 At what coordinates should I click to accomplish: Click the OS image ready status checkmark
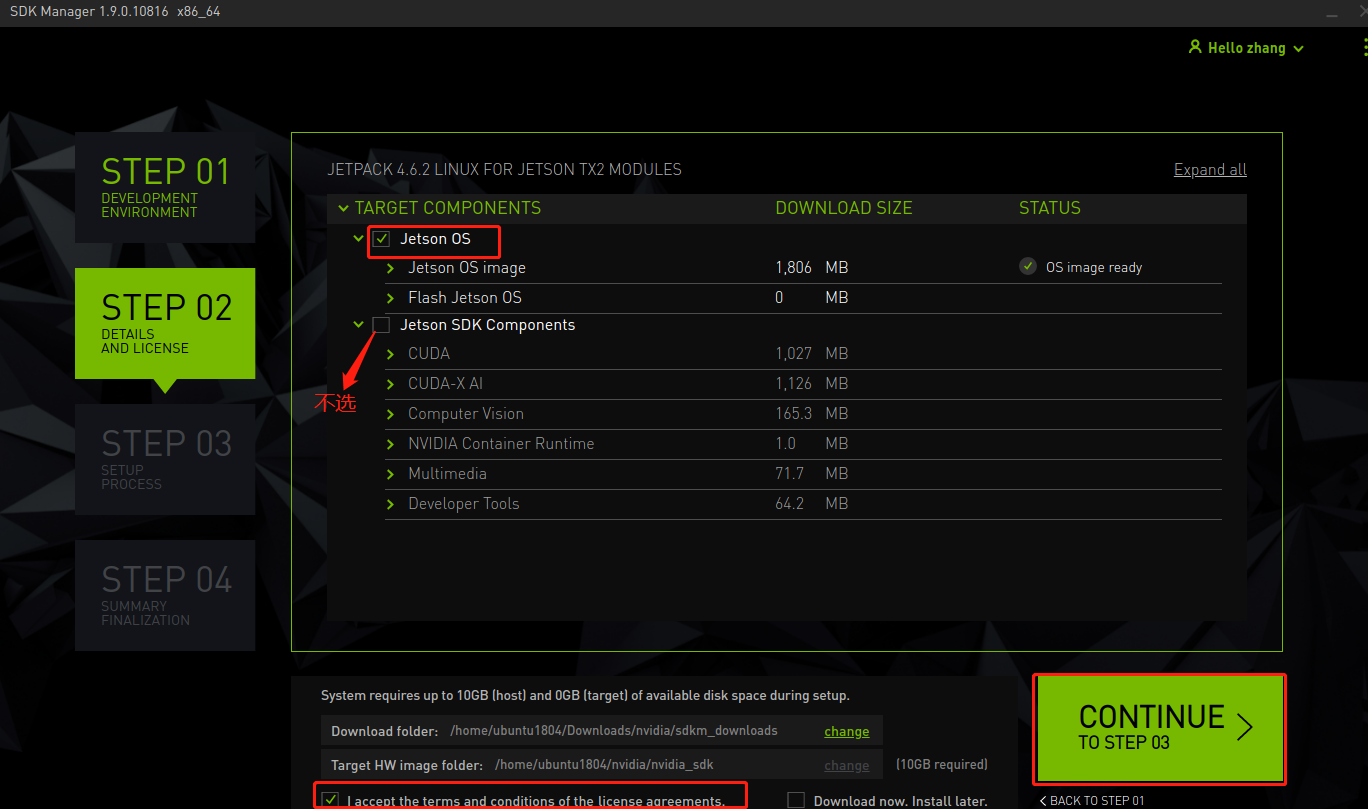(1027, 266)
